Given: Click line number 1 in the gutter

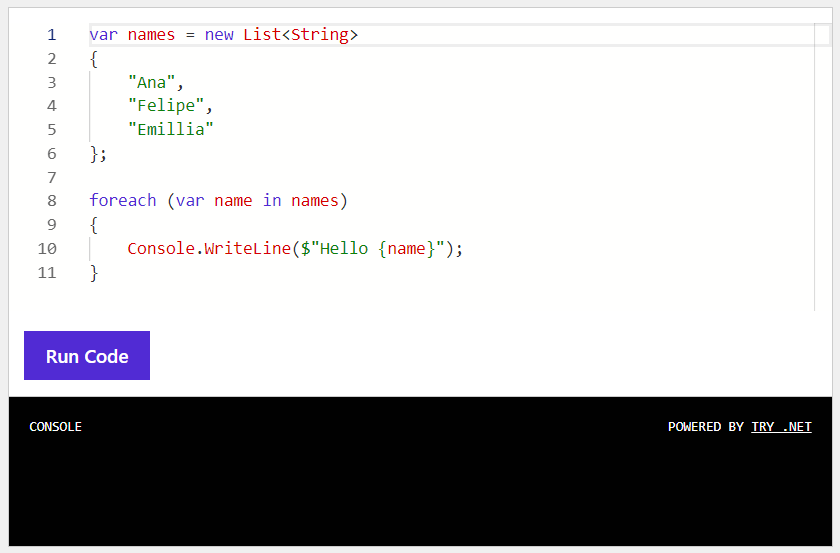Looking at the screenshot, I should point(52,35).
